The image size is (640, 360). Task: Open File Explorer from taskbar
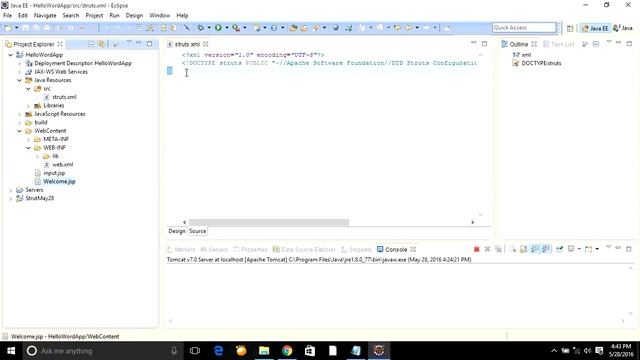[x=264, y=351]
